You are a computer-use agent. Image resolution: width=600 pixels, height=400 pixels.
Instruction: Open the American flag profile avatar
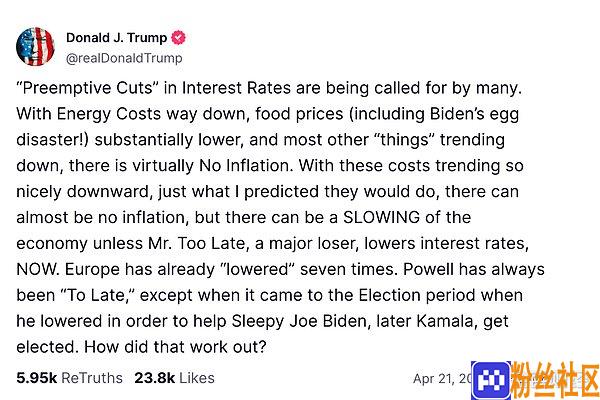click(x=35, y=47)
